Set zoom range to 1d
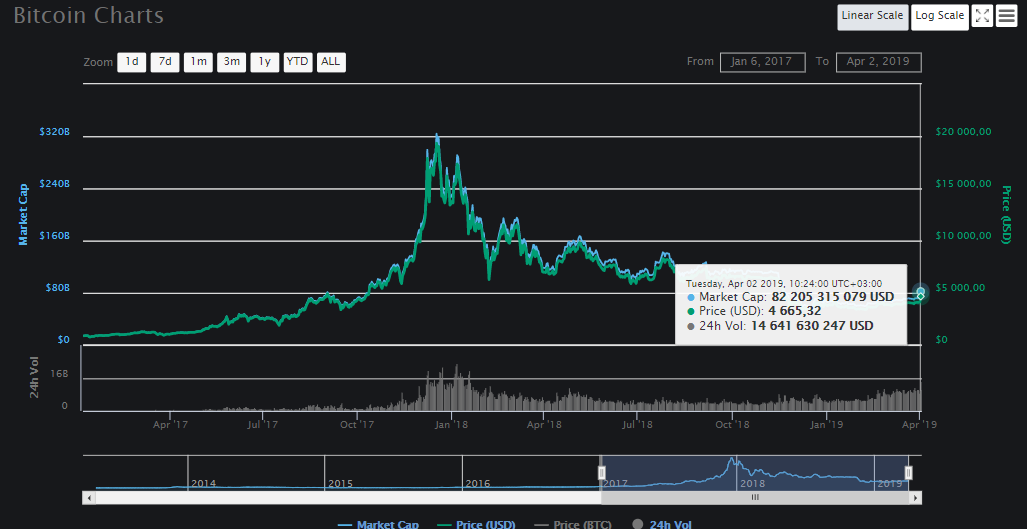1027x529 pixels. coord(132,62)
